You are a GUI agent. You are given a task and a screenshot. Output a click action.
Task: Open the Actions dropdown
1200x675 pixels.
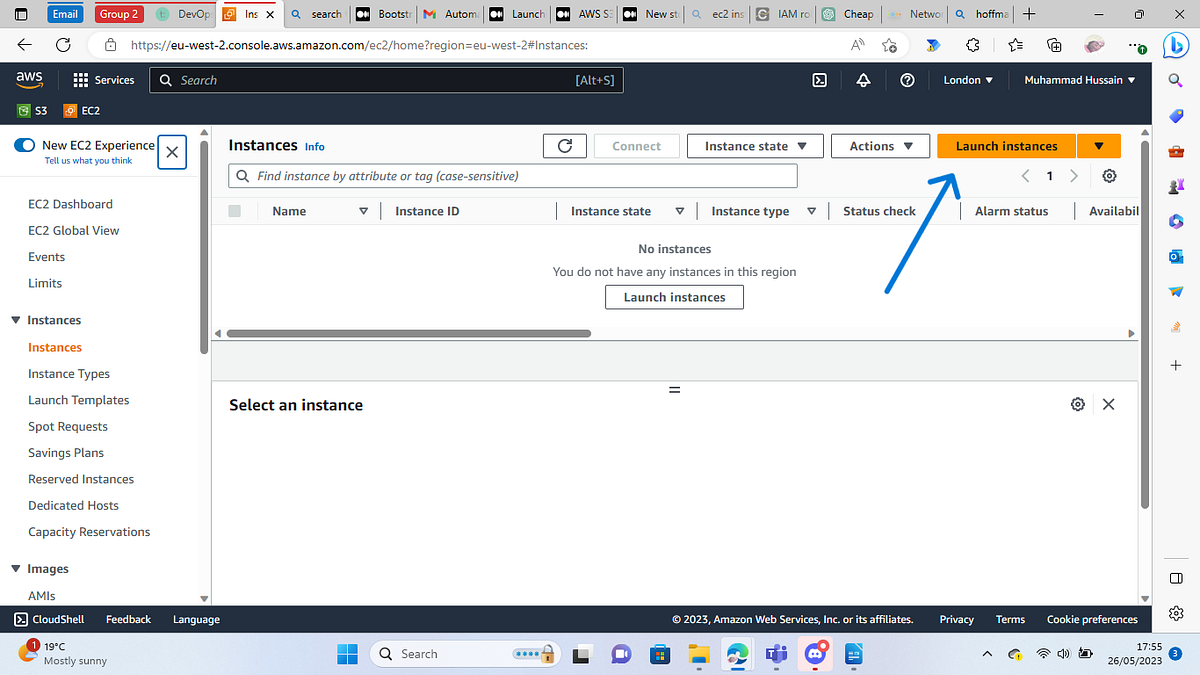[881, 146]
